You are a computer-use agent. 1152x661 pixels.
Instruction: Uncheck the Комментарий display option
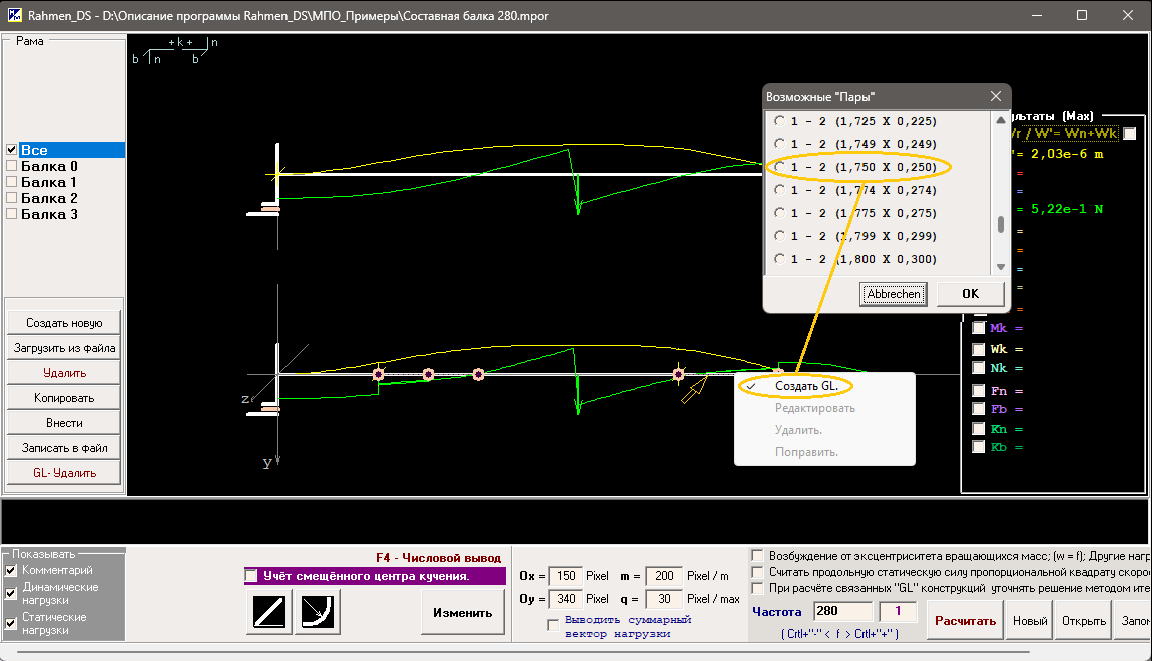click(11, 570)
